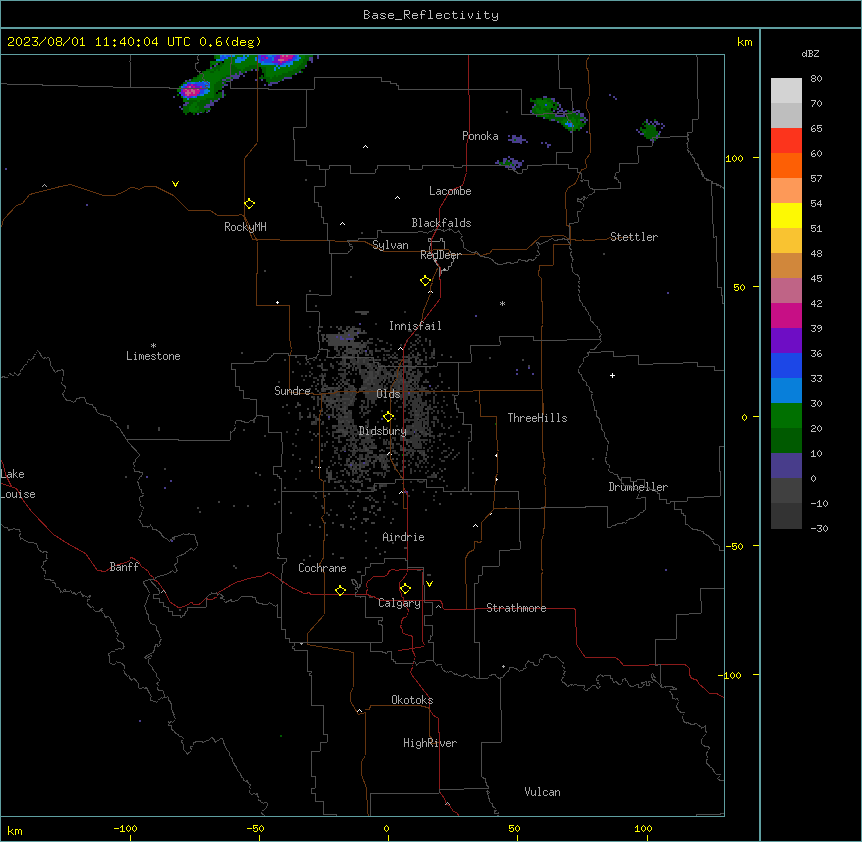Click the Airdrie label
The image size is (862, 842).
click(x=404, y=537)
